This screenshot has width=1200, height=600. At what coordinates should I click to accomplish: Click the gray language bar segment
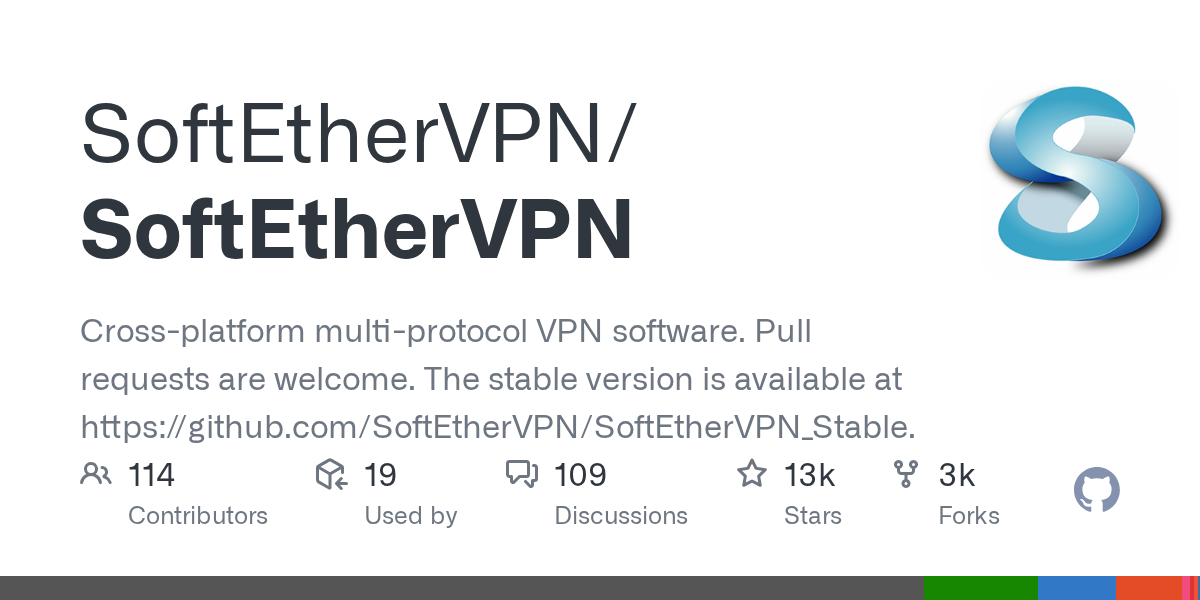click(x=462, y=588)
